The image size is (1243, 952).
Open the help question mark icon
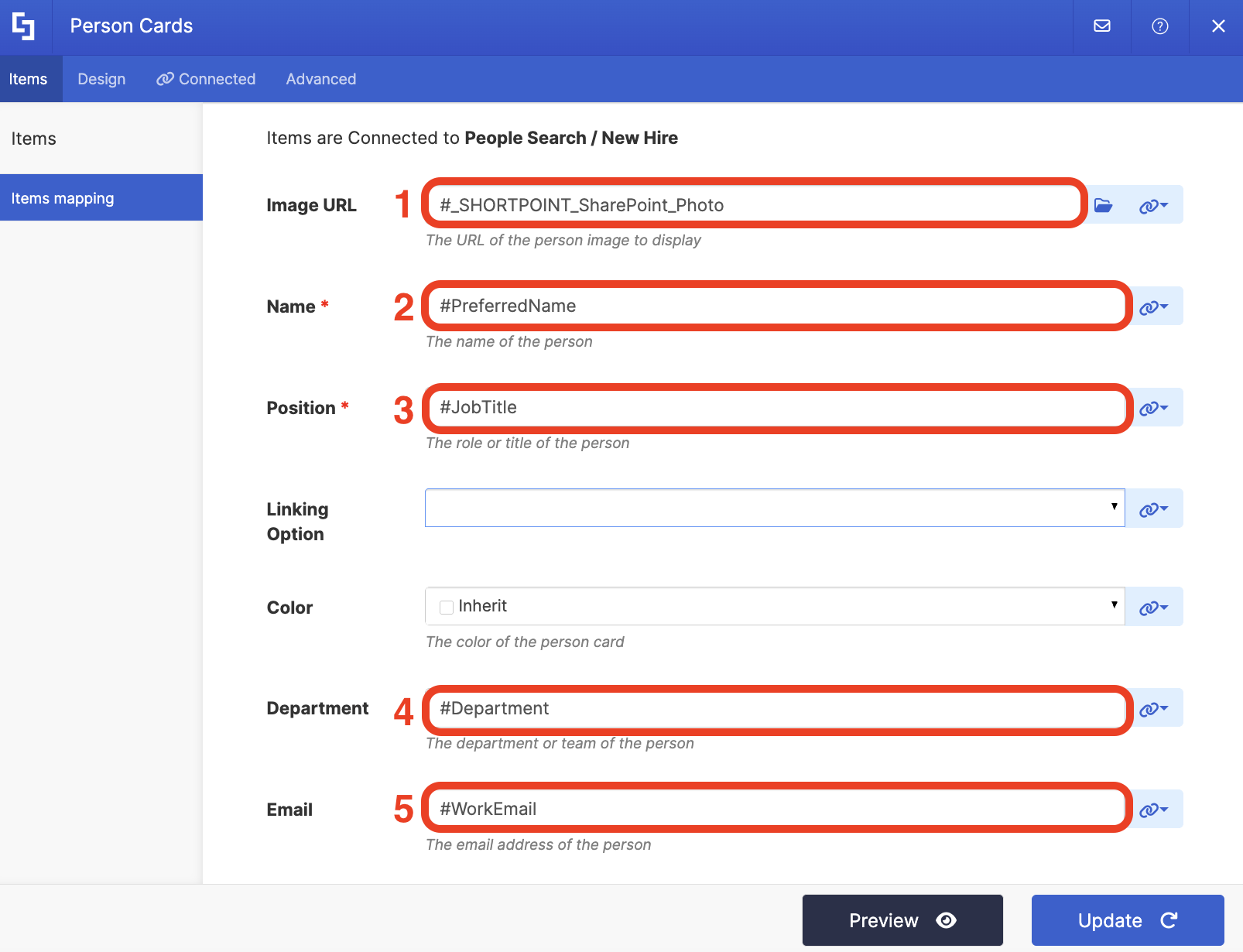pos(1160,26)
